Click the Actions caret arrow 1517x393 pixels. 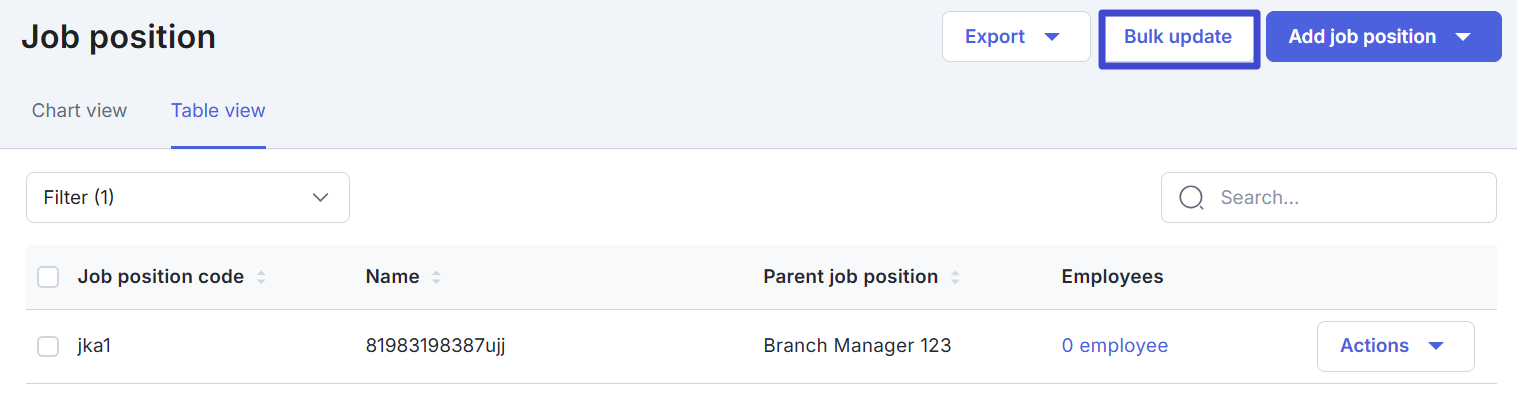1436,346
